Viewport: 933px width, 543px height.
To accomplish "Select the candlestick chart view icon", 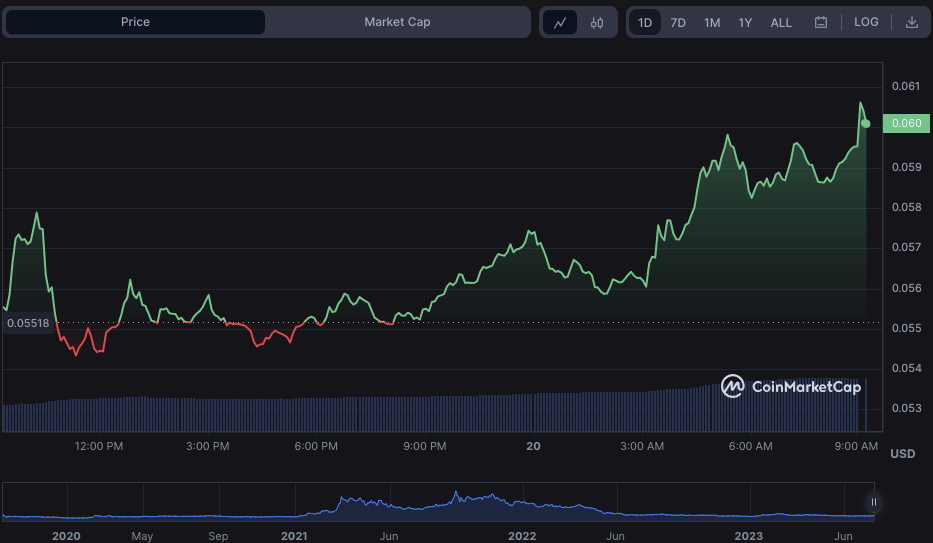I will pos(597,23).
